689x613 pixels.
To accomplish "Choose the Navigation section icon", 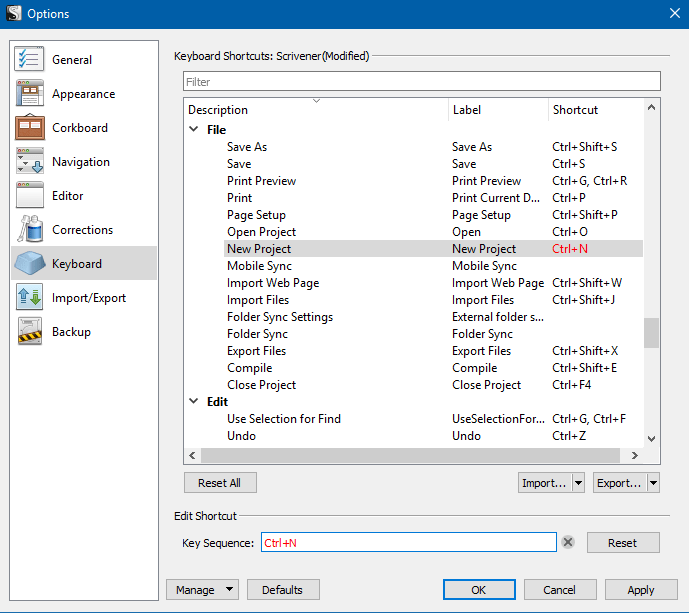I will pyautogui.click(x=29, y=161).
